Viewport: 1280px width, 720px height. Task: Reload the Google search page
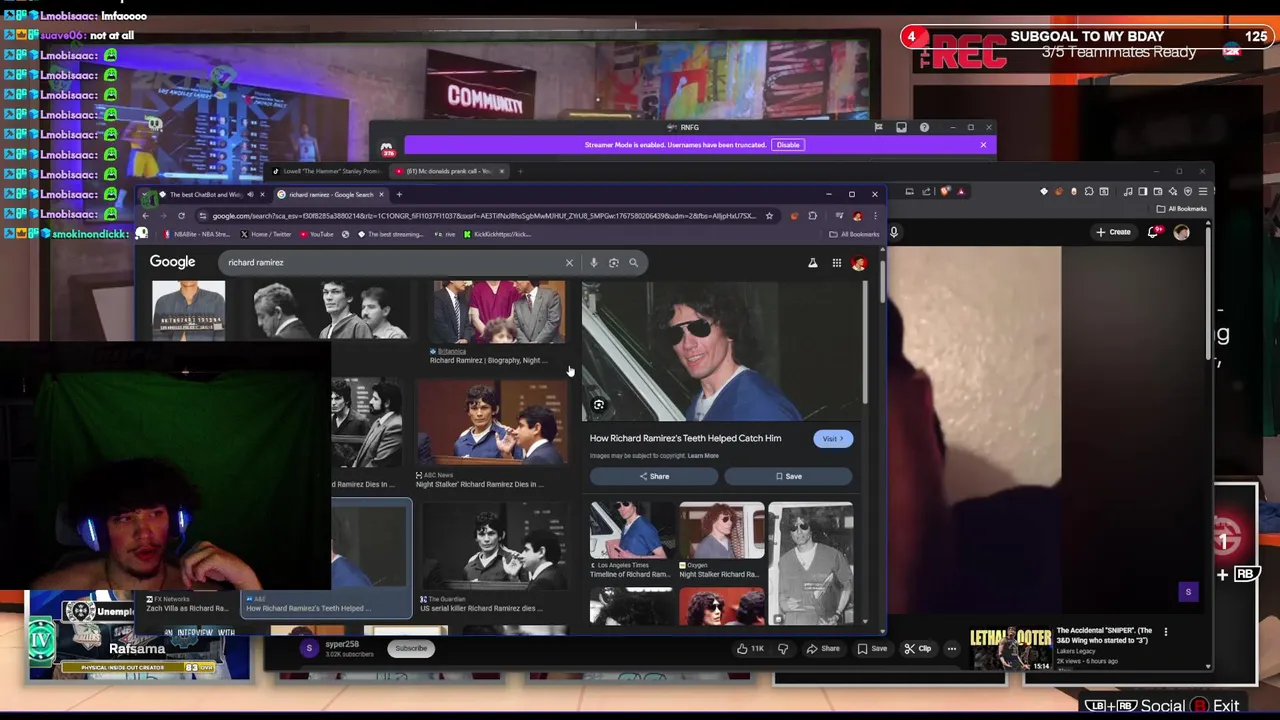coord(181,216)
